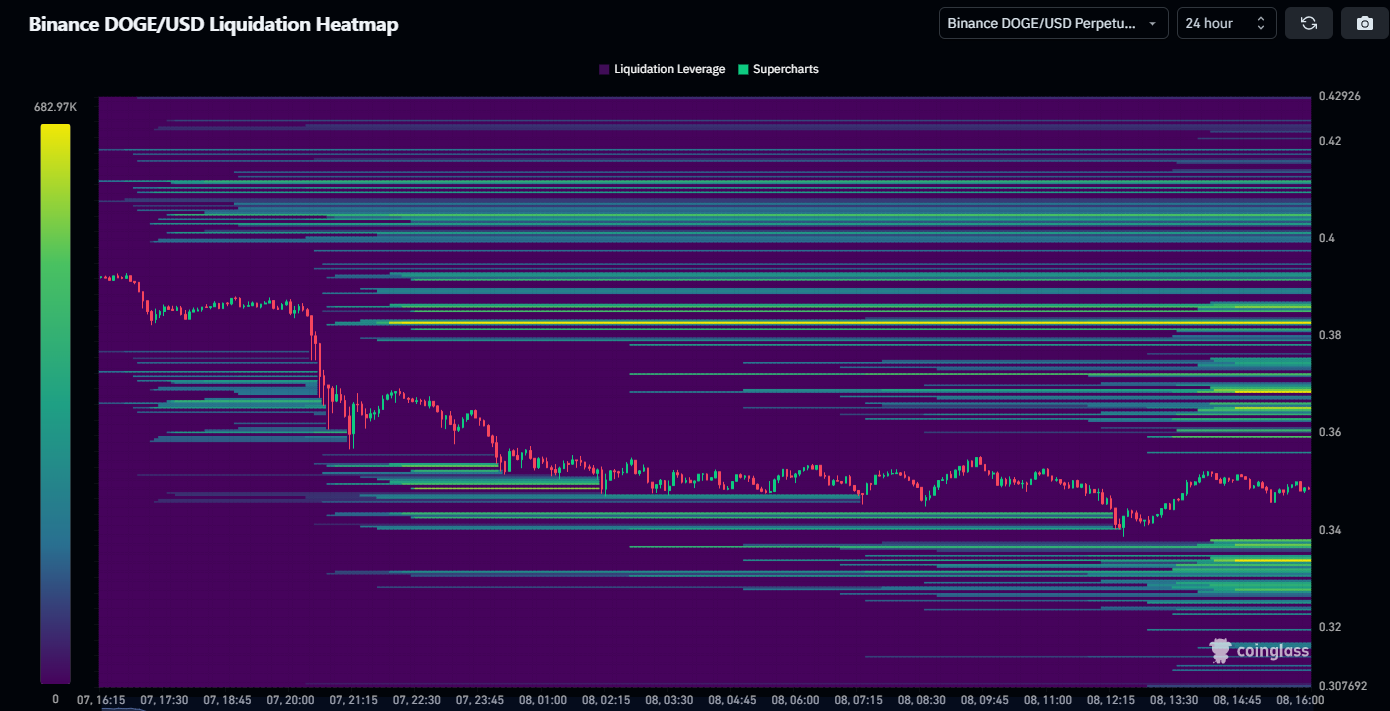Click the 0.34 price axis label
The width and height of the screenshot is (1390, 711).
pyautogui.click(x=1329, y=530)
